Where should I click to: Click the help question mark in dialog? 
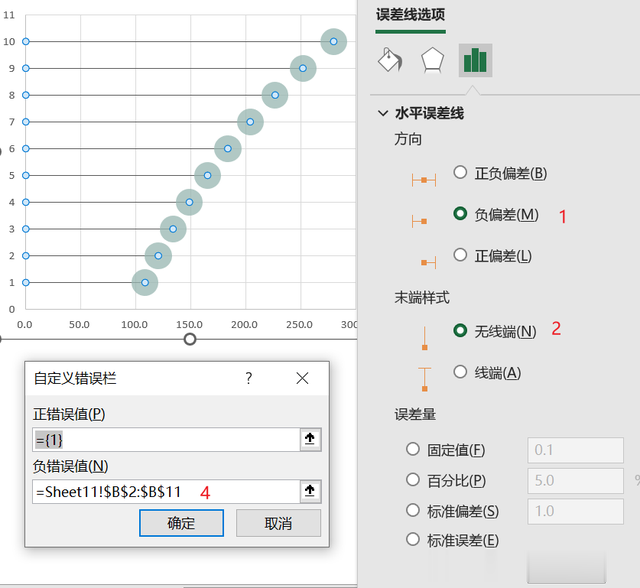pos(249,378)
